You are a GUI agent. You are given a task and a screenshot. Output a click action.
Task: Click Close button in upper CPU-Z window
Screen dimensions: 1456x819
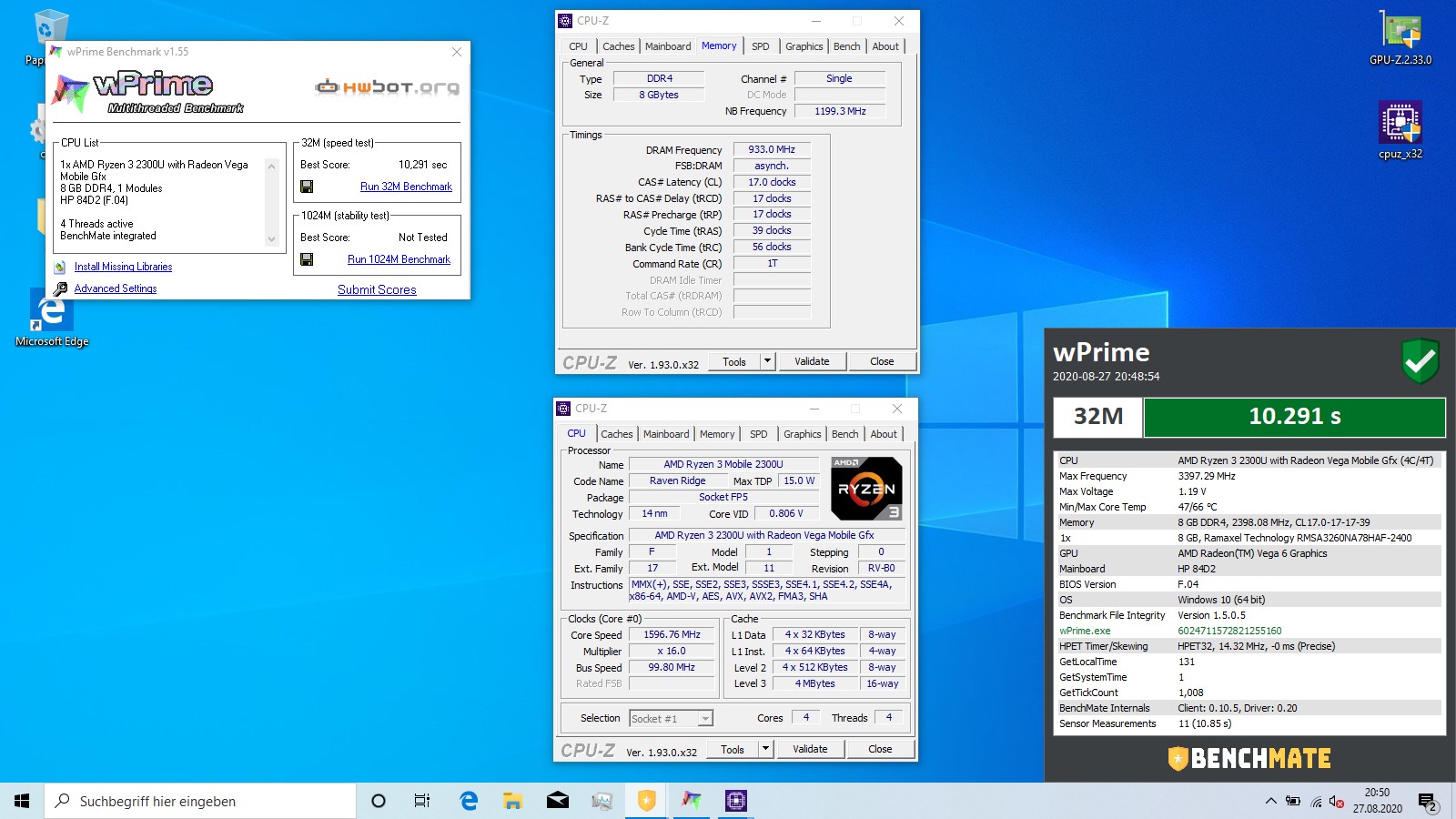pyautogui.click(x=882, y=361)
